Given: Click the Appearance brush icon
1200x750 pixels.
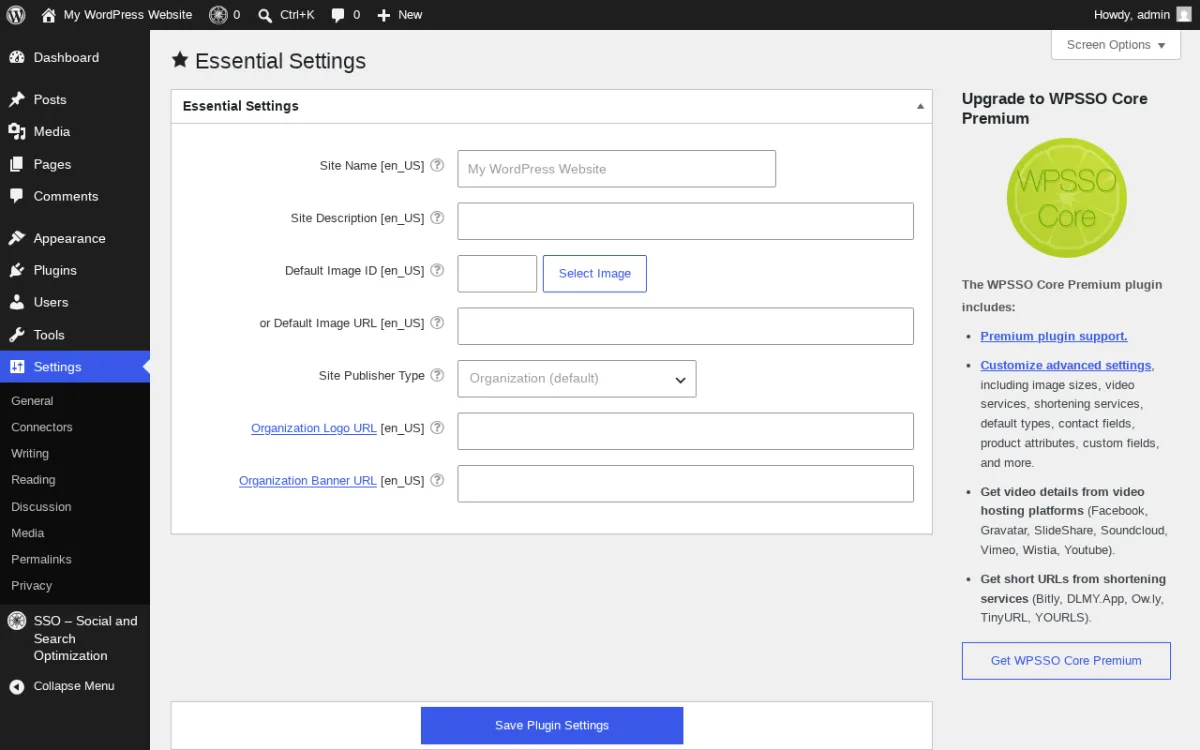Looking at the screenshot, I should [x=17, y=238].
